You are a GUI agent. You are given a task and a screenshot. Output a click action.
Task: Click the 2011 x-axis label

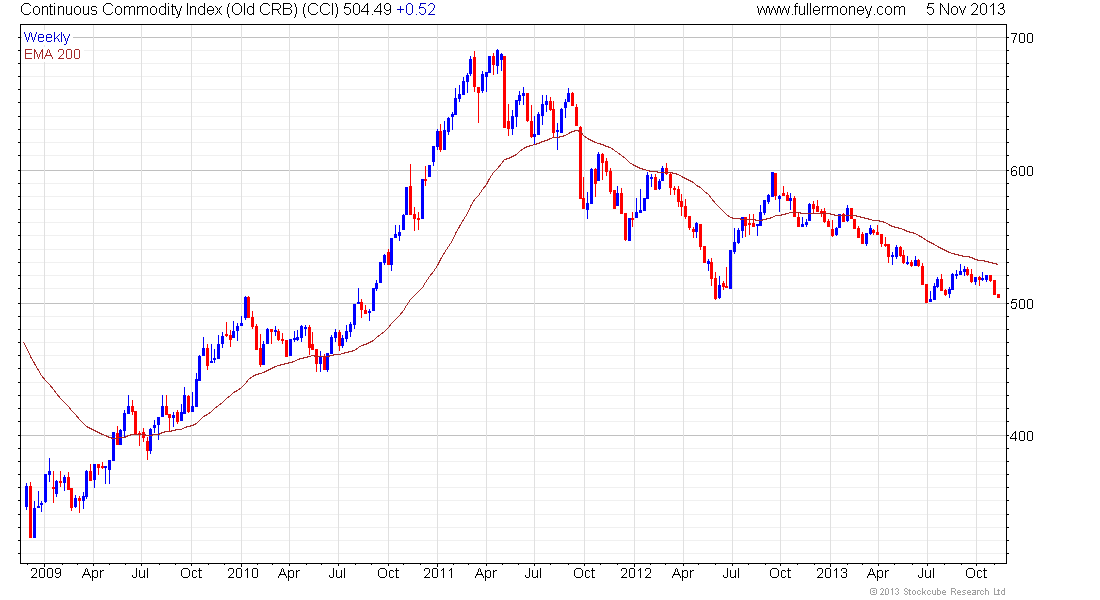click(x=438, y=573)
